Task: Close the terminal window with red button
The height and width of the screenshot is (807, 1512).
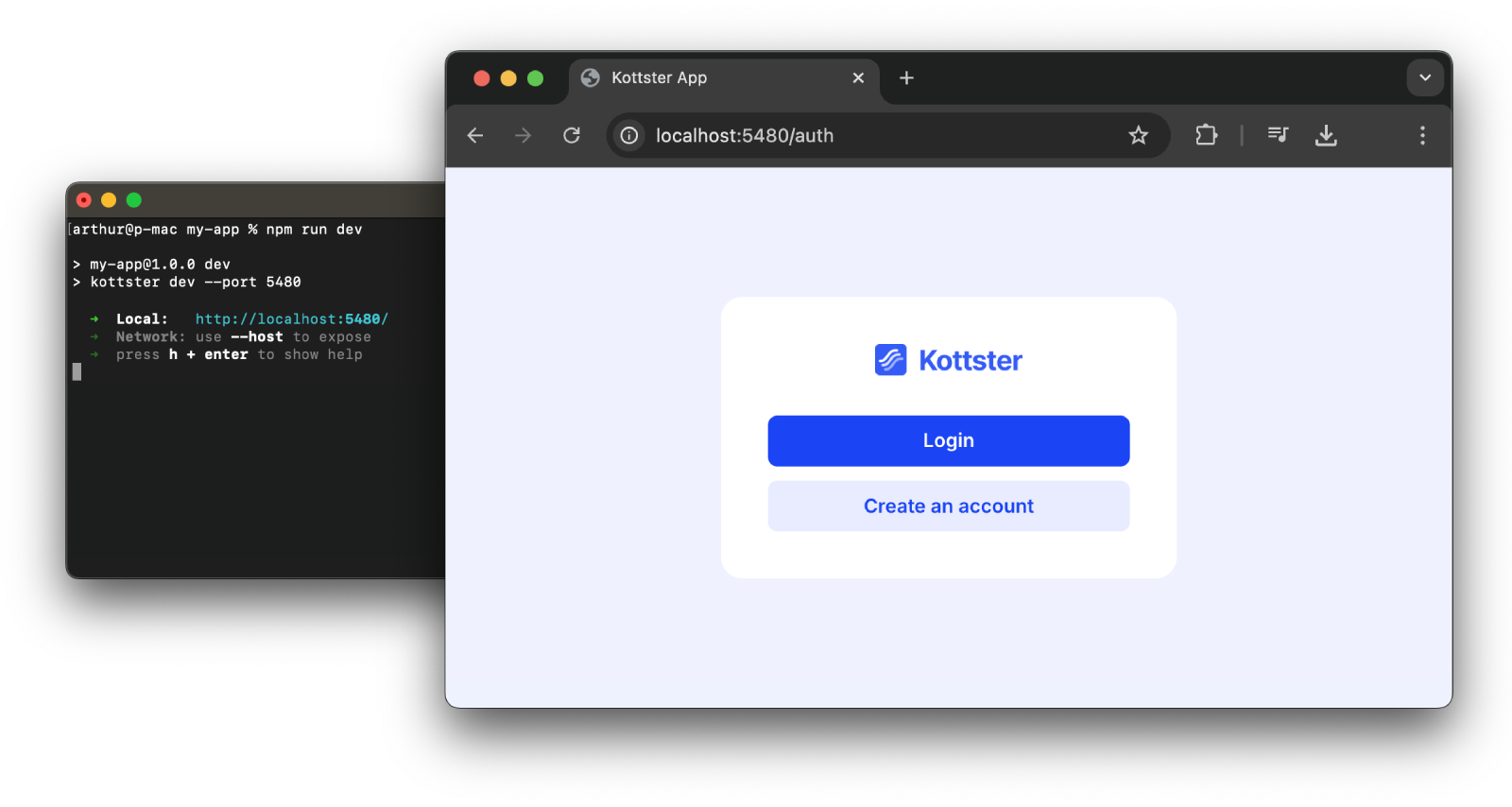Action: point(83,200)
